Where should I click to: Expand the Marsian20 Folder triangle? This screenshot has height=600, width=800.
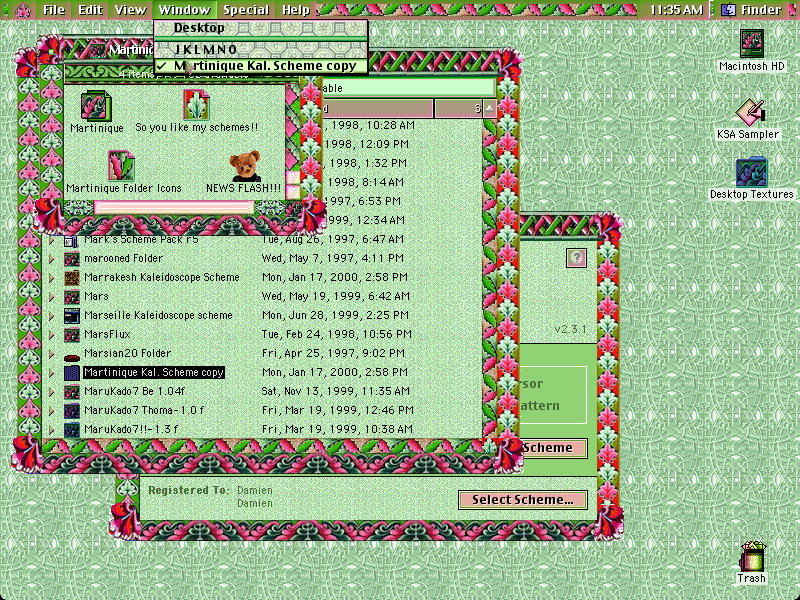click(52, 354)
